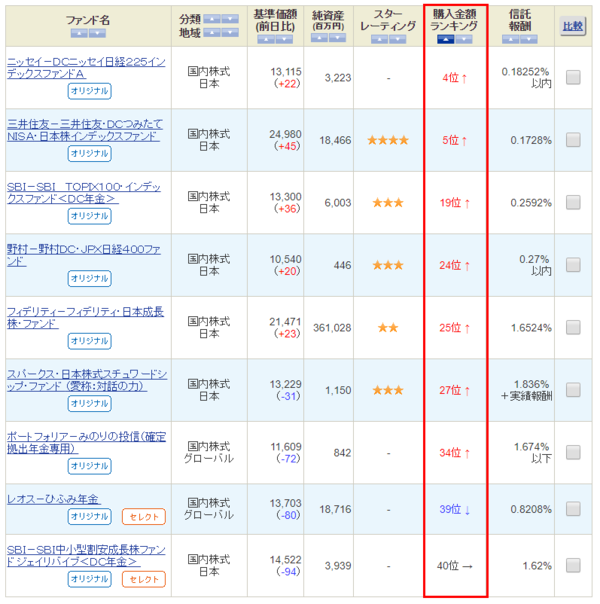This screenshot has height=604, width=600.
Task: Check compare box for フィデリティ日本成長株 fund
Action: click(x=573, y=328)
